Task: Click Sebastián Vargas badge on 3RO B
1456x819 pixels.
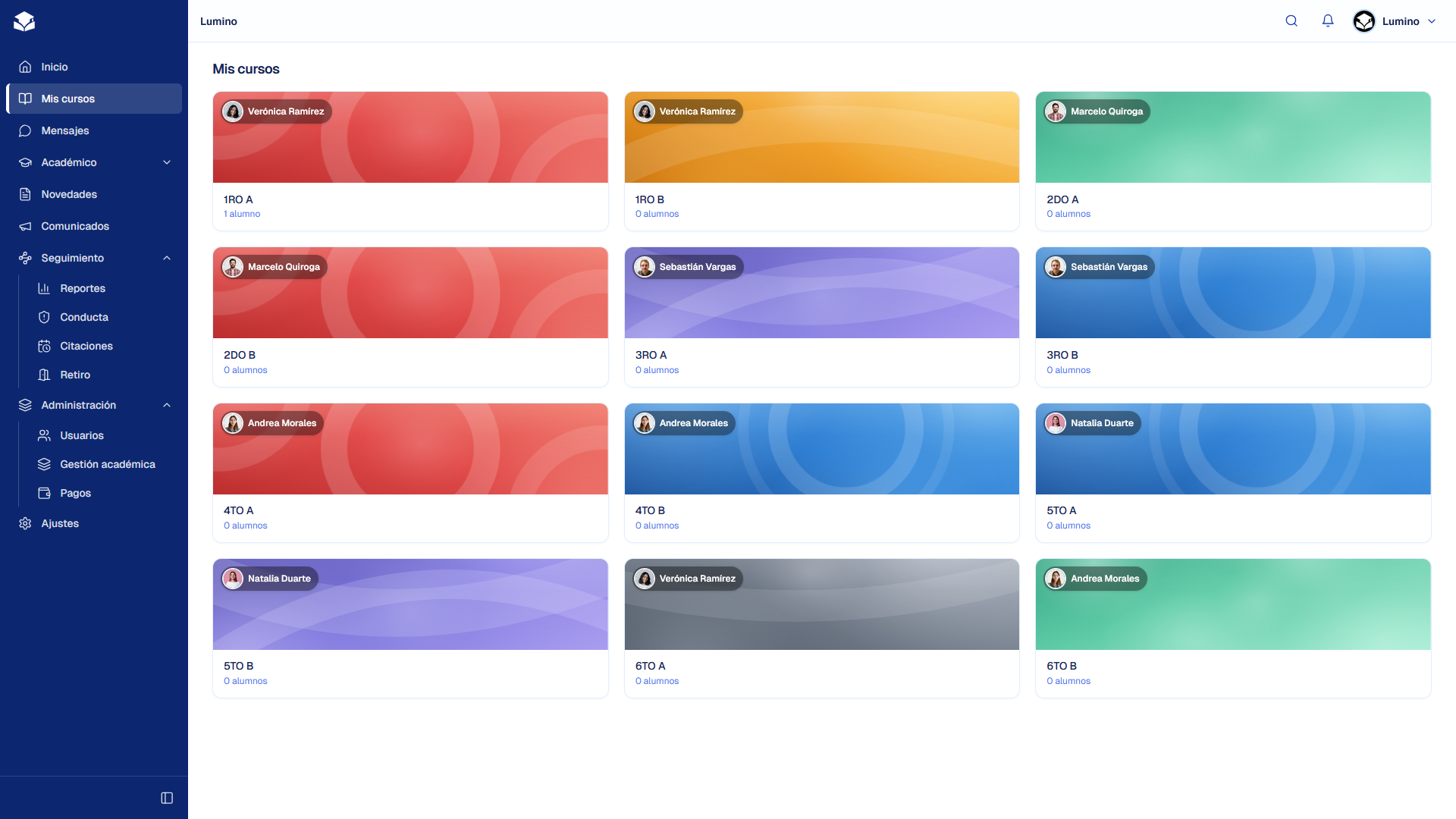Action: [x=1099, y=267]
